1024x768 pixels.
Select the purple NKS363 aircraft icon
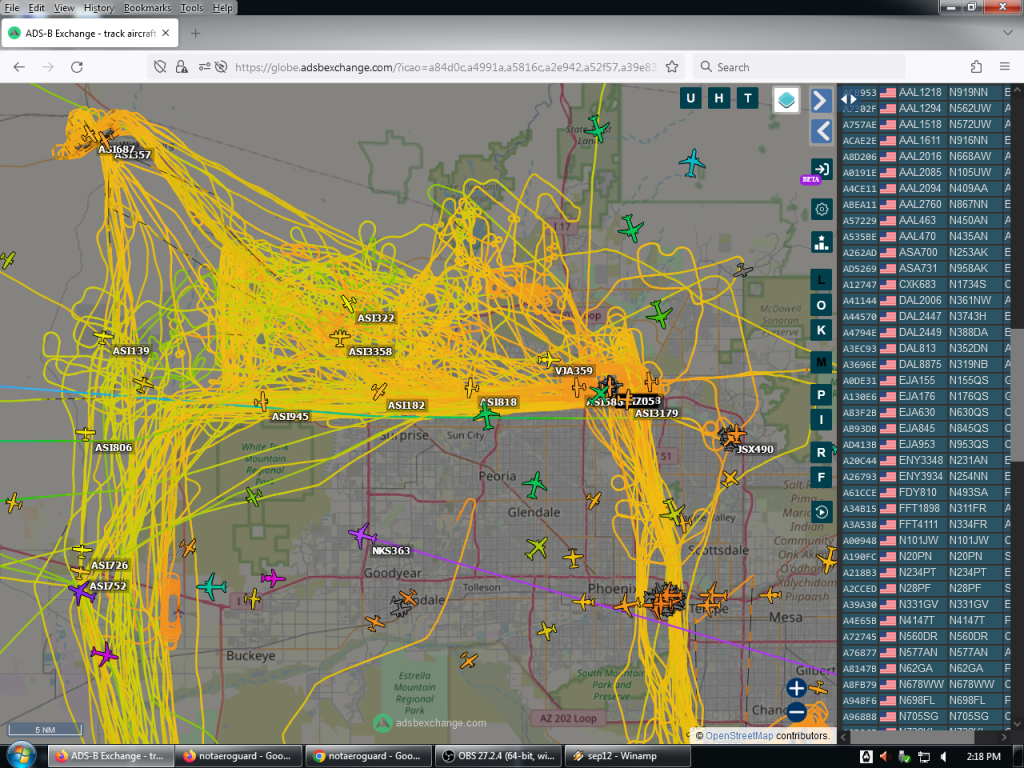coord(362,536)
